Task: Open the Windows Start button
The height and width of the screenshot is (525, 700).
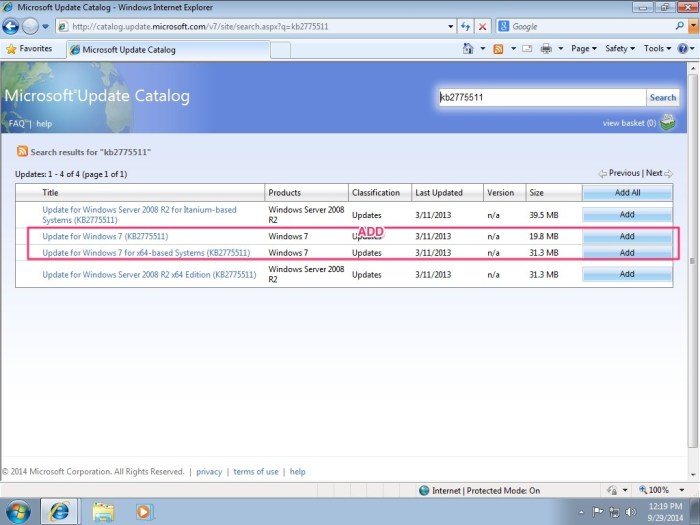Action: click(18, 512)
